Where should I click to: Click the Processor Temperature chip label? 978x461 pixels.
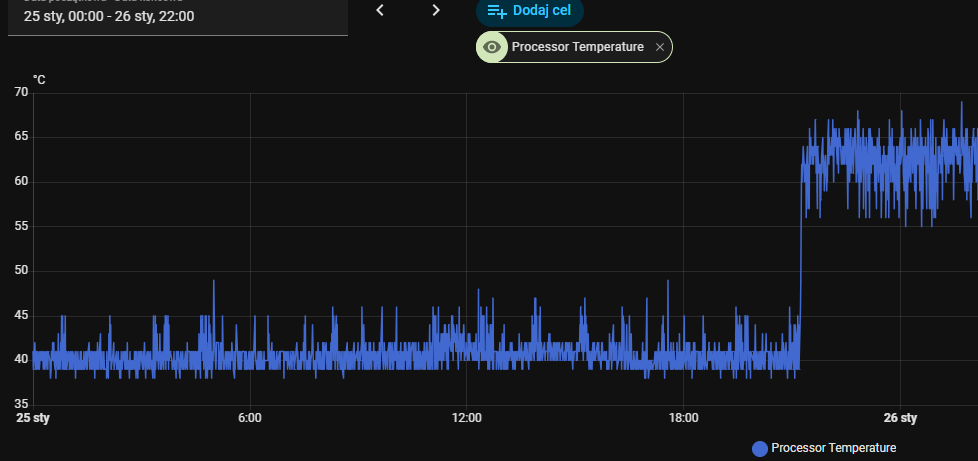577,47
